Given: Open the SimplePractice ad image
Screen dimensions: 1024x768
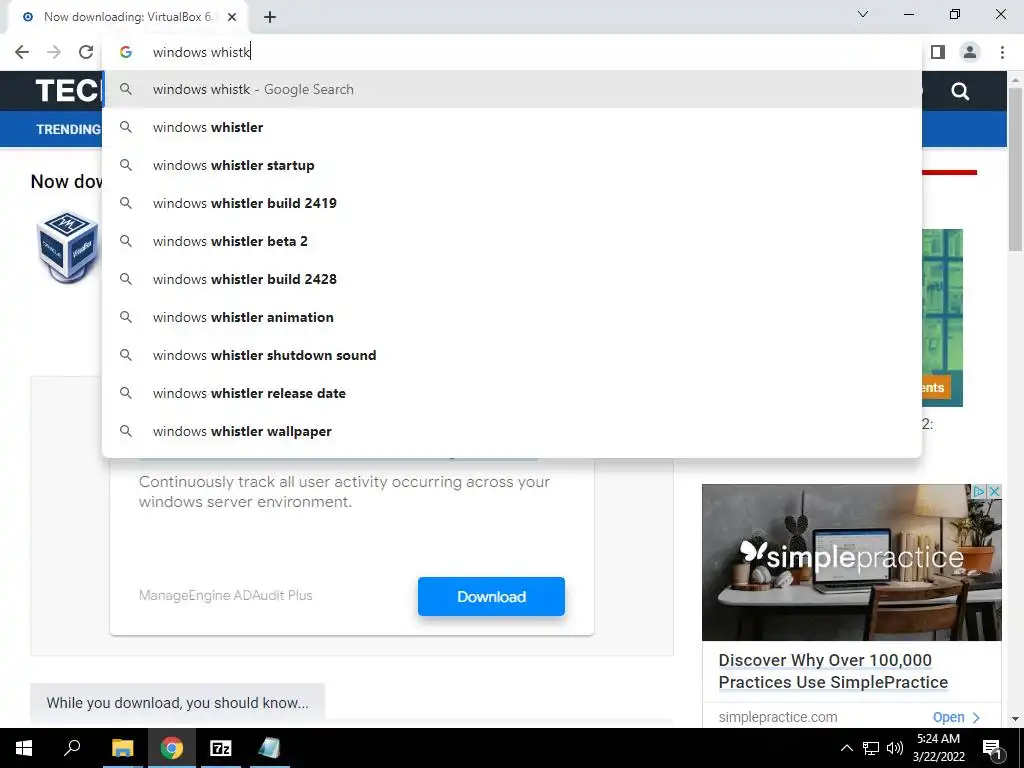Looking at the screenshot, I should (x=852, y=562).
